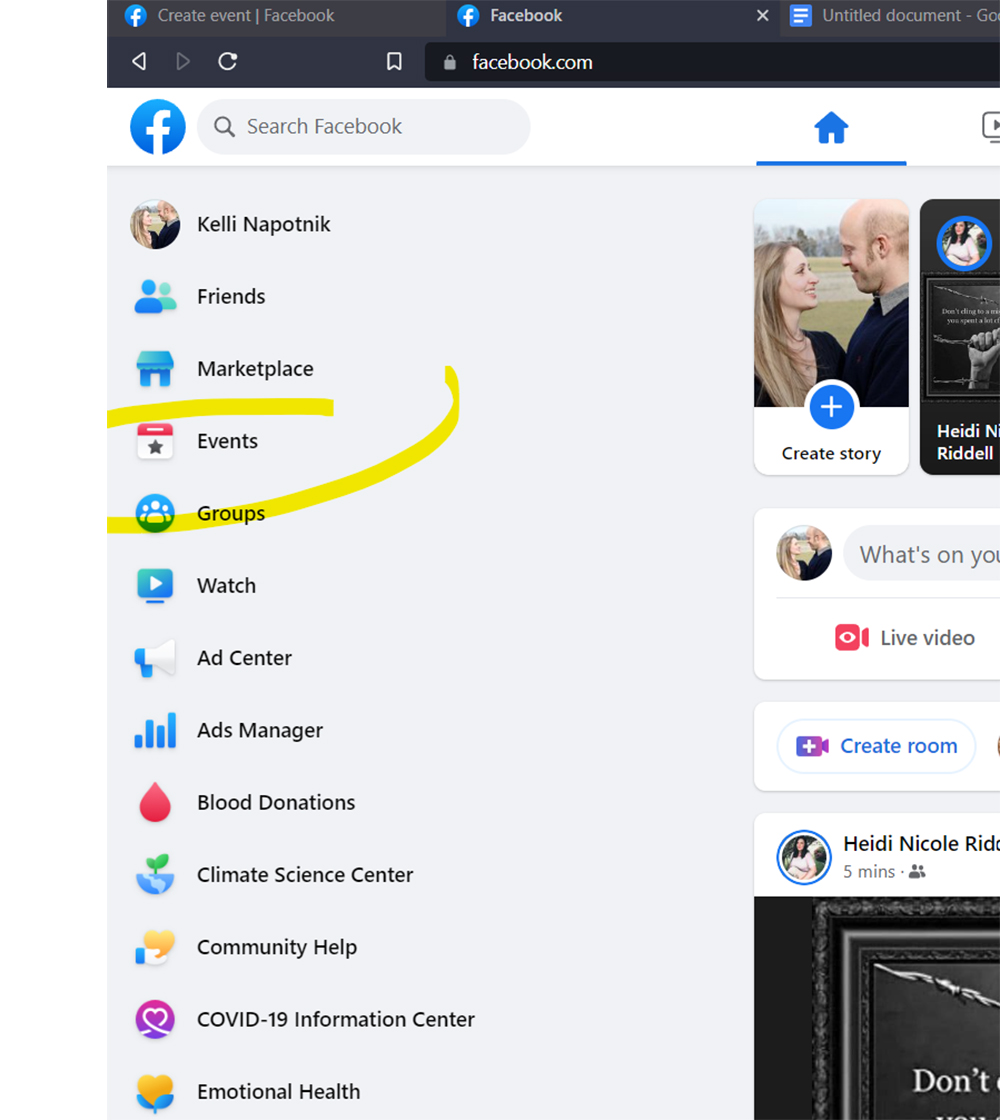This screenshot has height=1120, width=1000.
Task: Click the Create story label
Action: 831,454
